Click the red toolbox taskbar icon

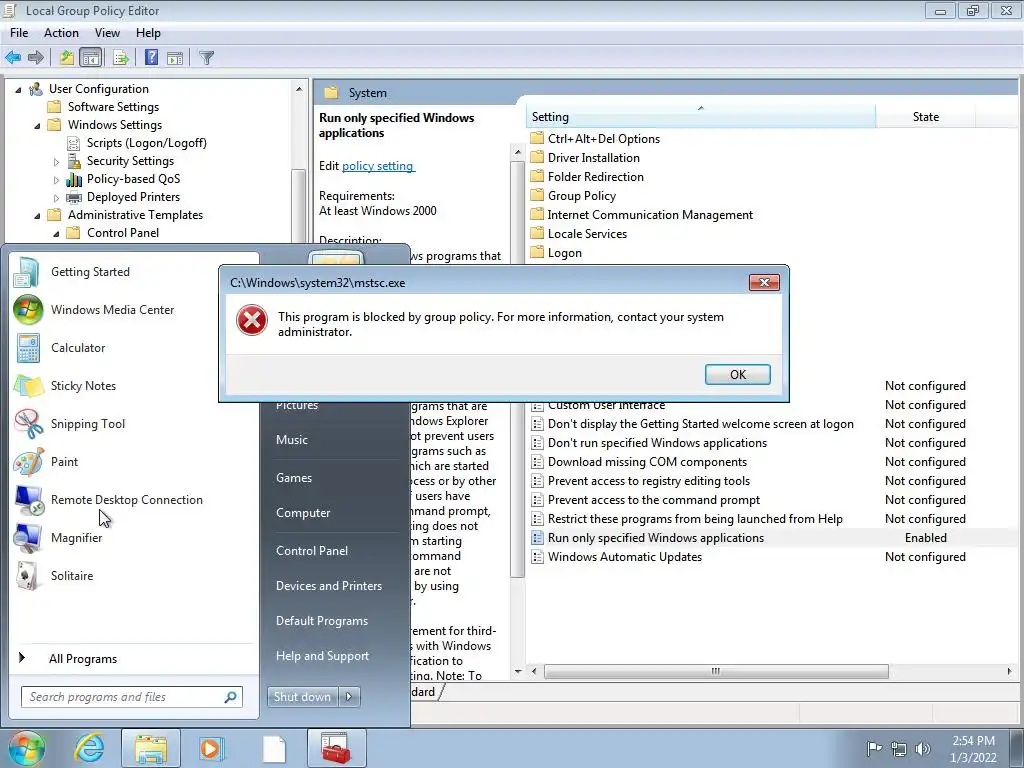click(336, 748)
